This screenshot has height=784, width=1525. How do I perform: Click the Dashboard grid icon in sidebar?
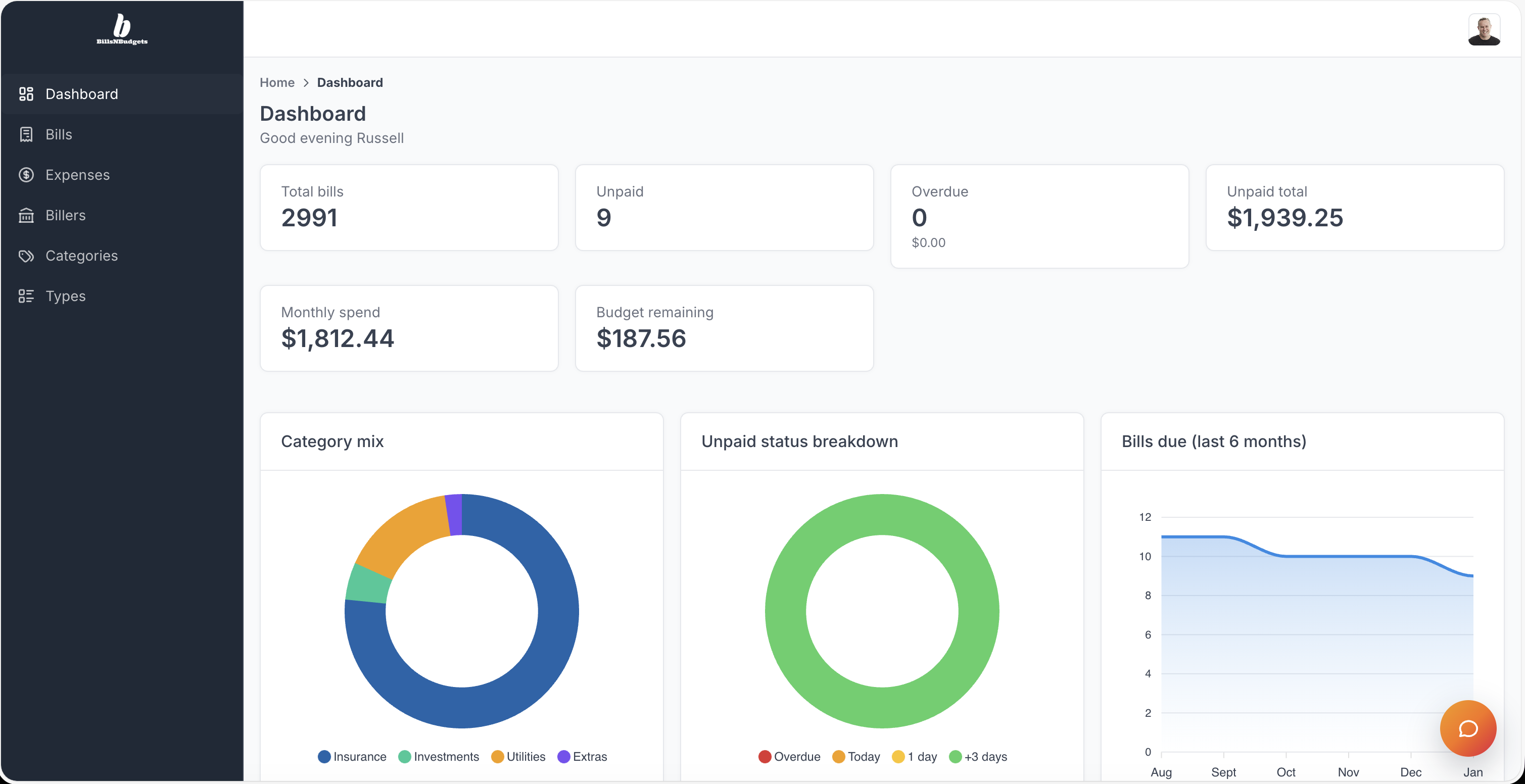pos(26,94)
